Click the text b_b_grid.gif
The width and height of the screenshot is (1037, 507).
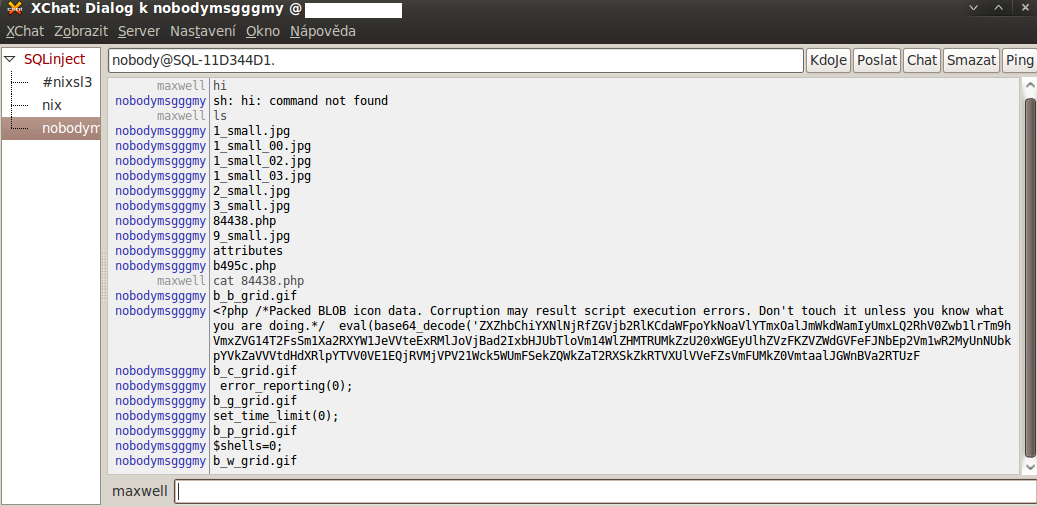click(255, 296)
